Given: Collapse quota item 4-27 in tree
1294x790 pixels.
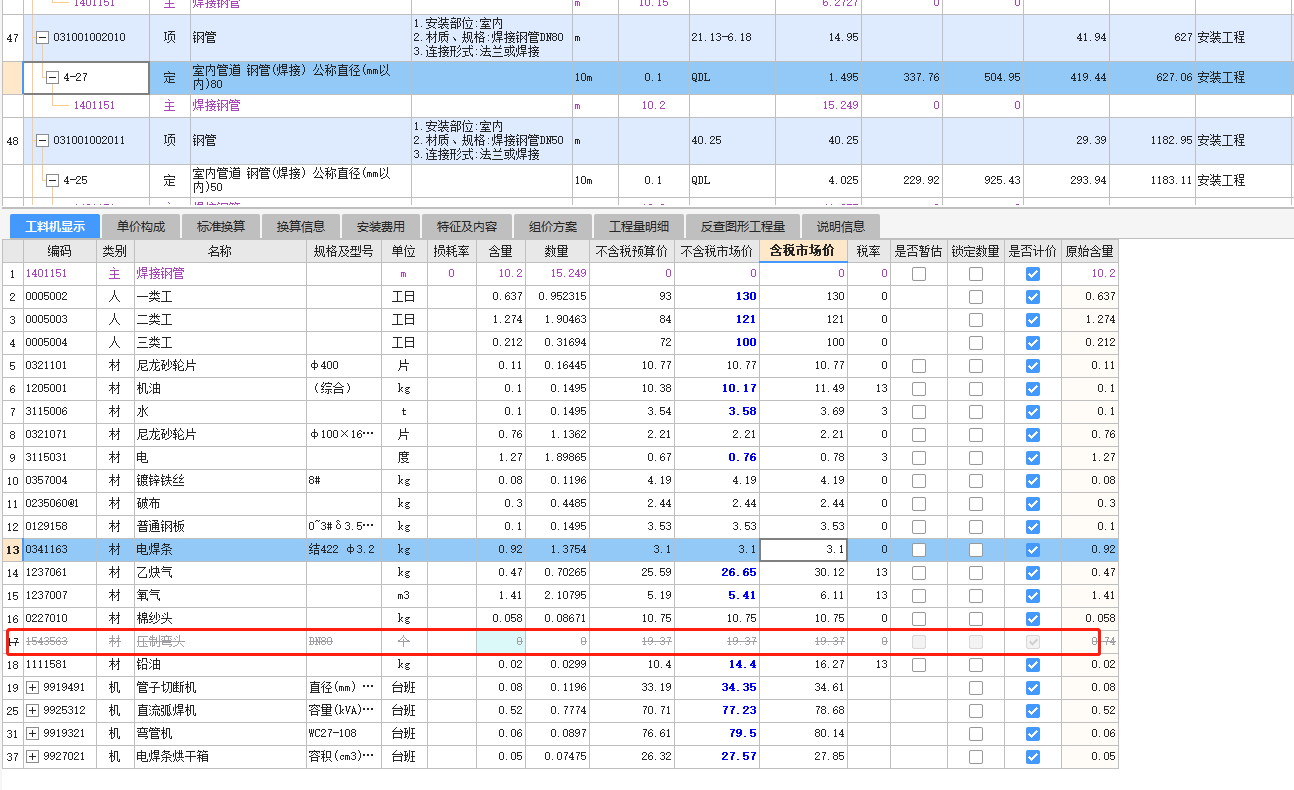Looking at the screenshot, I should (52, 77).
